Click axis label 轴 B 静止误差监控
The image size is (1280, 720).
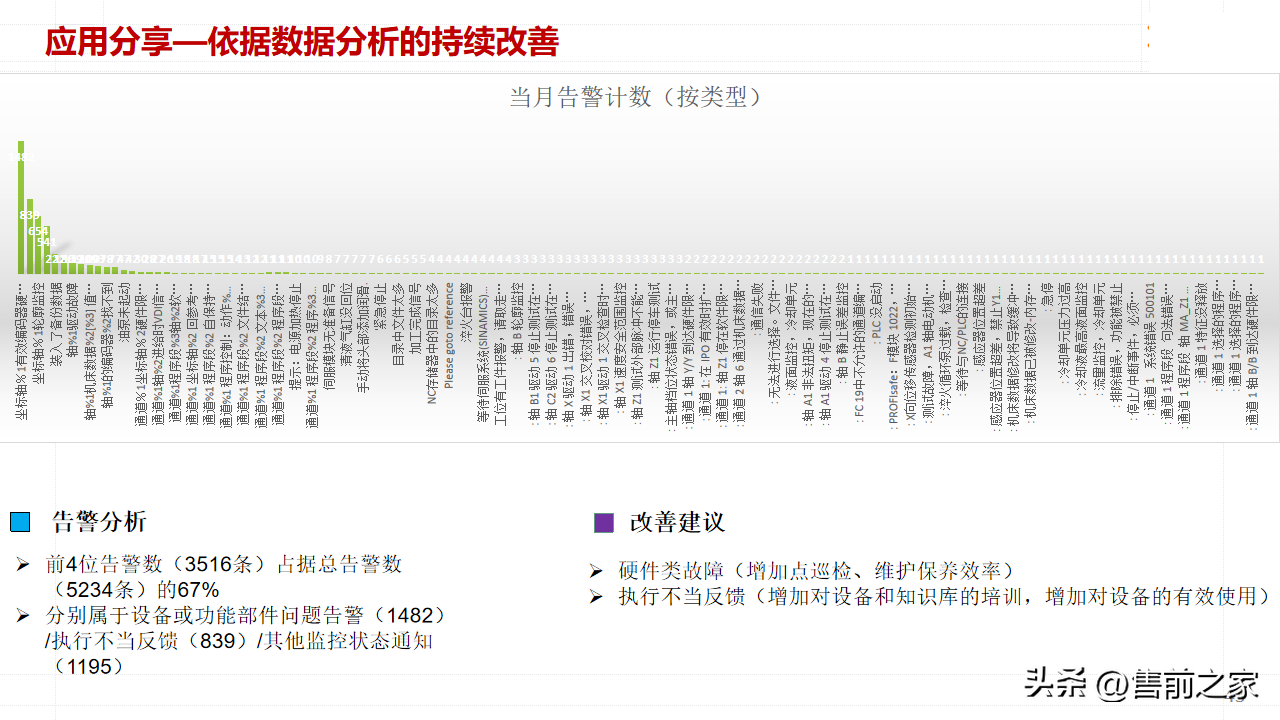pyautogui.click(x=843, y=333)
